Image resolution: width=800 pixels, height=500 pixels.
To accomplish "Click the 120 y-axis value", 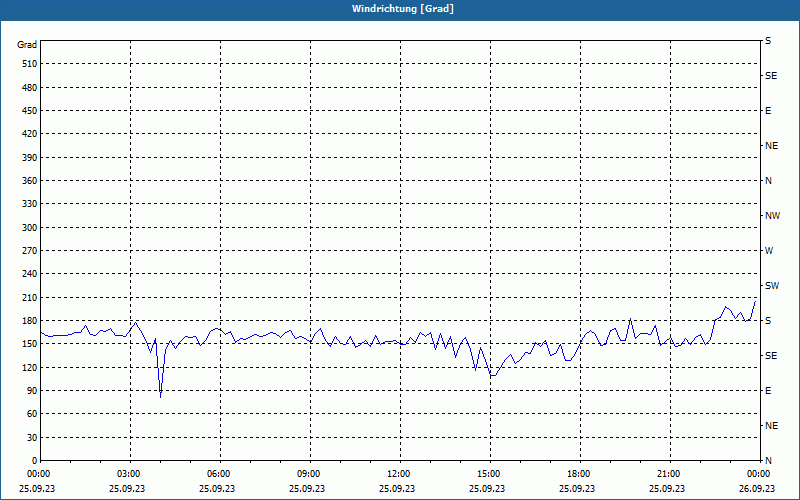I will pos(30,367).
